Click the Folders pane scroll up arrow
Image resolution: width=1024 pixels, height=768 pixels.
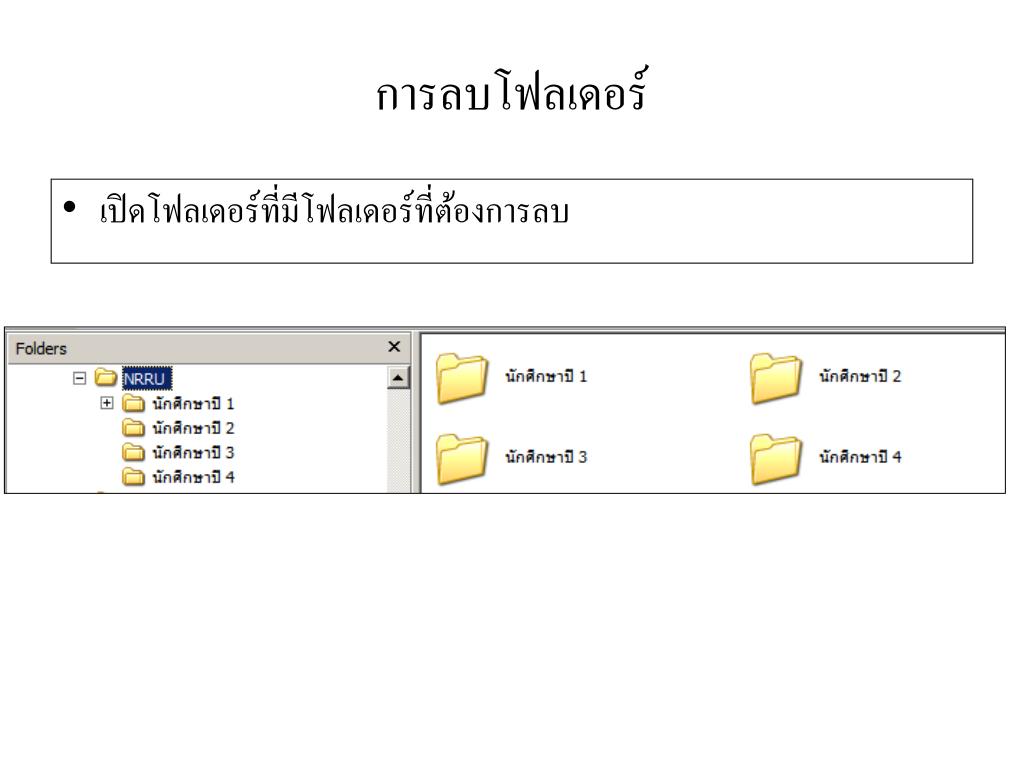(x=398, y=377)
